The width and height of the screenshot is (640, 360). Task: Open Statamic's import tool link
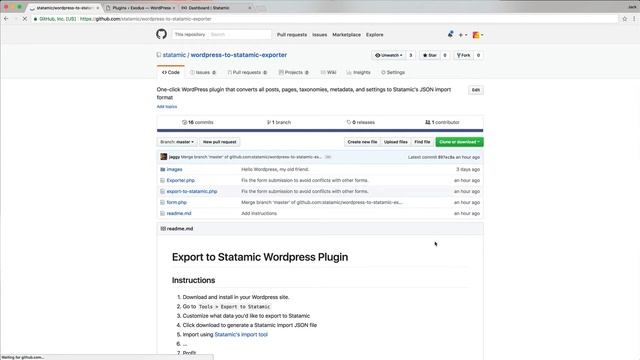click(241, 334)
